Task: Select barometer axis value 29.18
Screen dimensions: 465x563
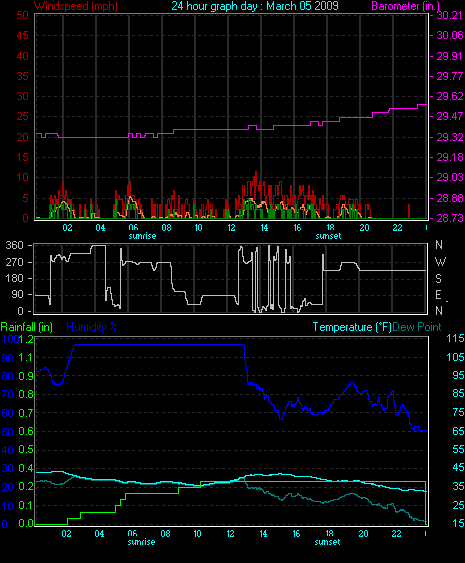Action: [x=449, y=157]
